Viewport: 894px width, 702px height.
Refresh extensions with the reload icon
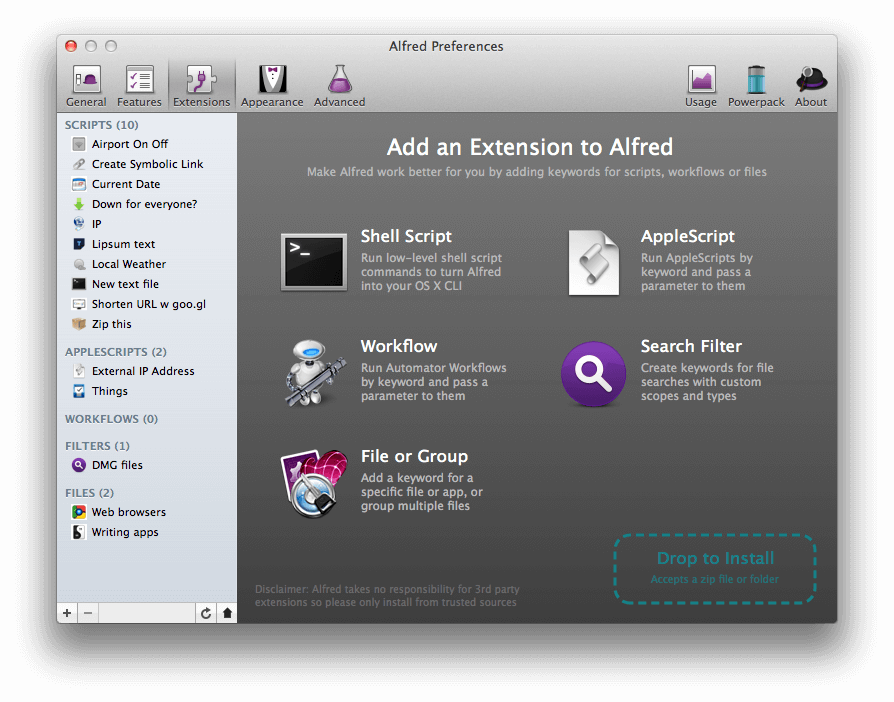point(206,612)
